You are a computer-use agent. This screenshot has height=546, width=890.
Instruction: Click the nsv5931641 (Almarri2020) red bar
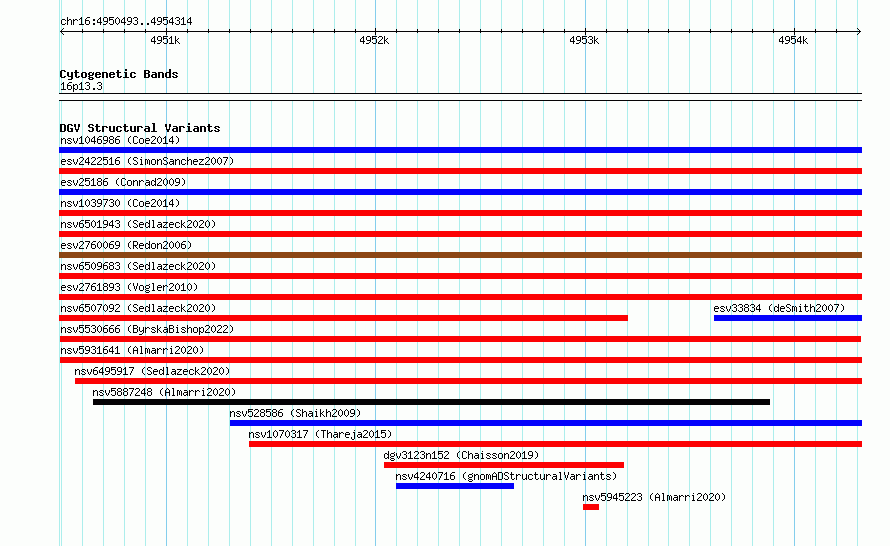(460, 360)
